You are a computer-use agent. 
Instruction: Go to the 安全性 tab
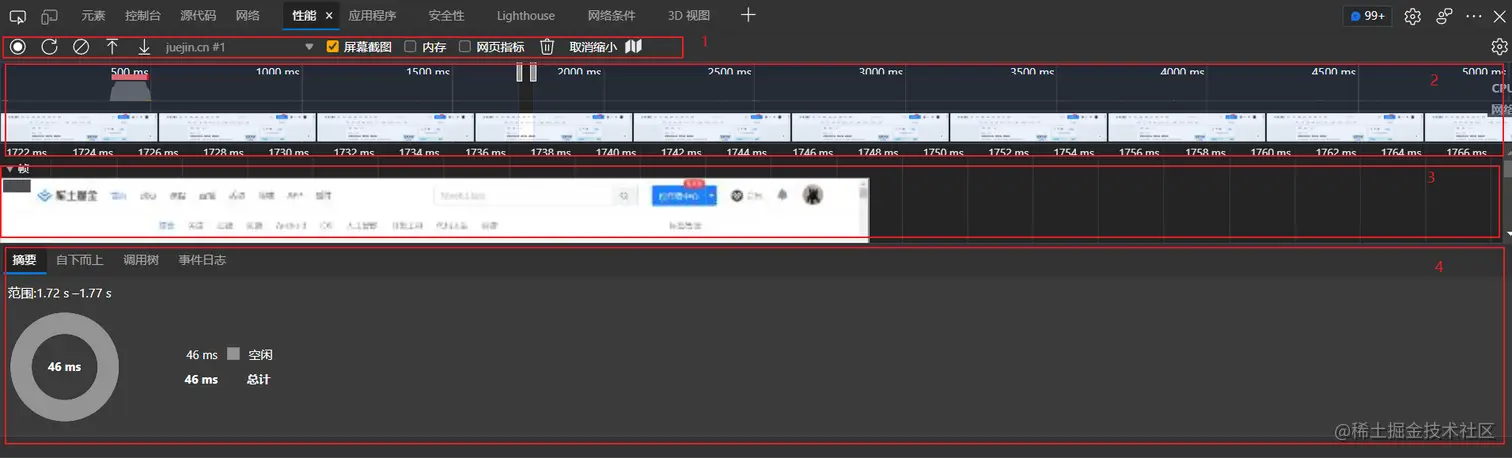[446, 16]
